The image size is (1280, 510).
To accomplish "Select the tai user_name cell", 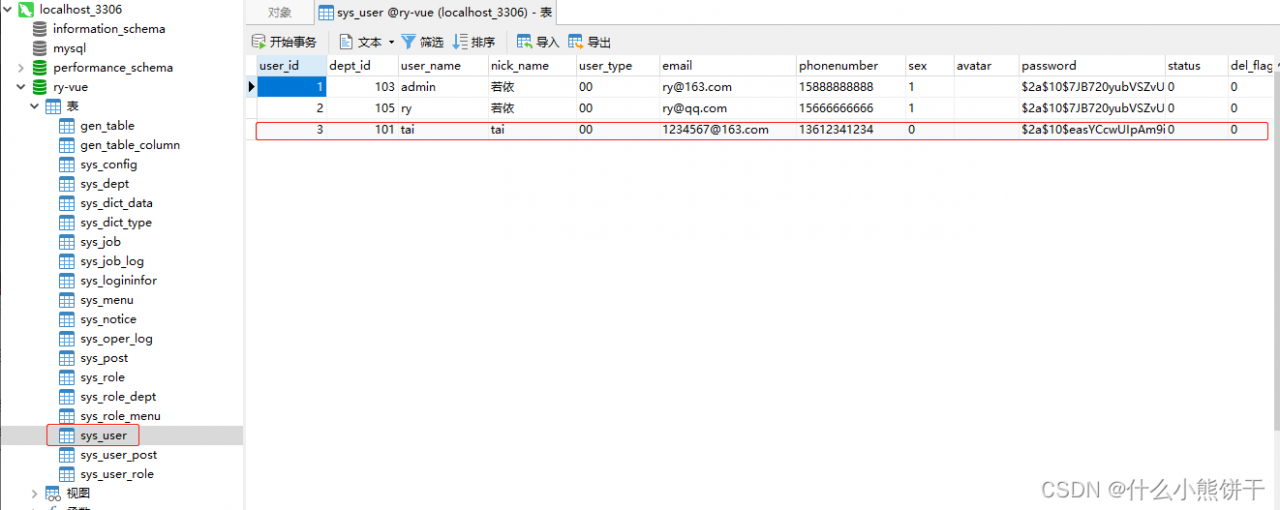I will [x=443, y=130].
